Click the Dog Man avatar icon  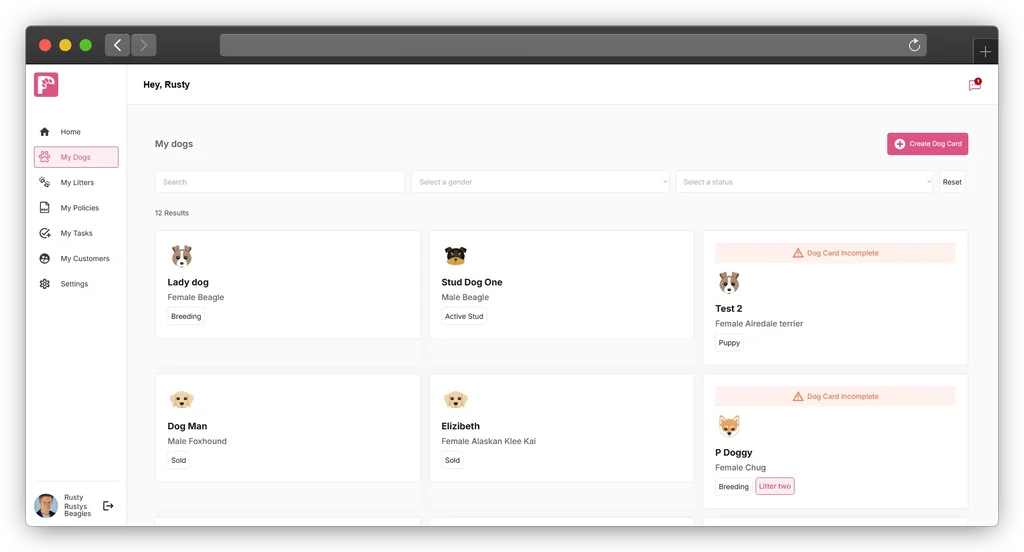[182, 399]
